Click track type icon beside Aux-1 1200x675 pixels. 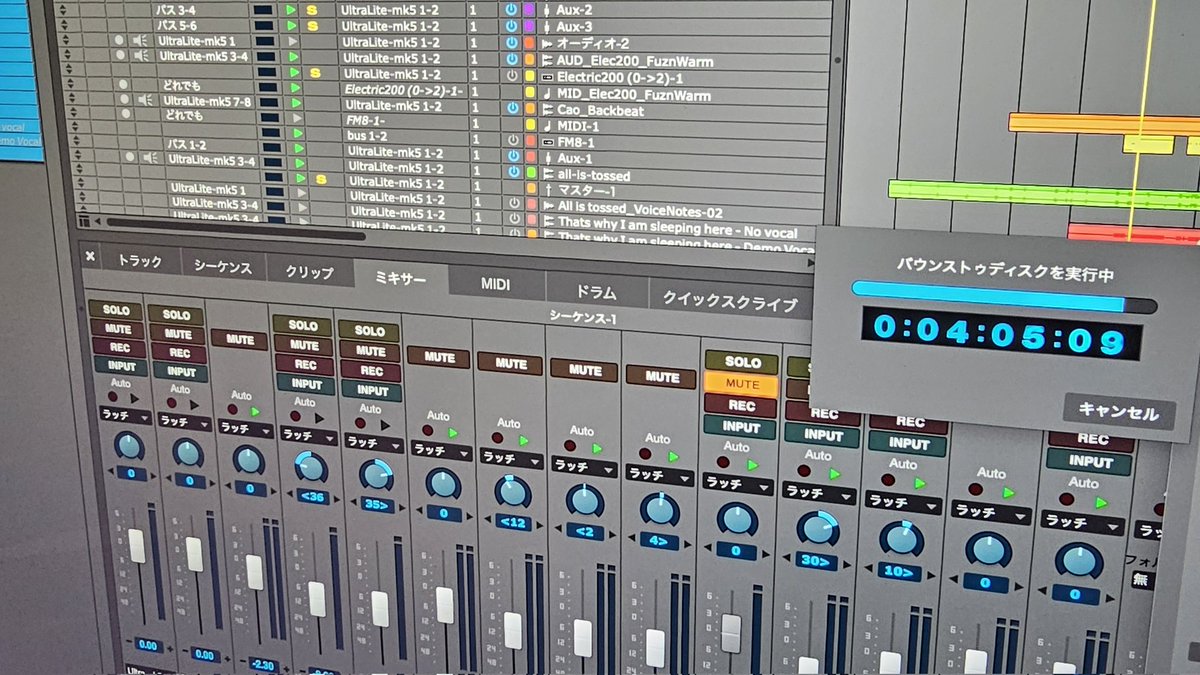(547, 159)
